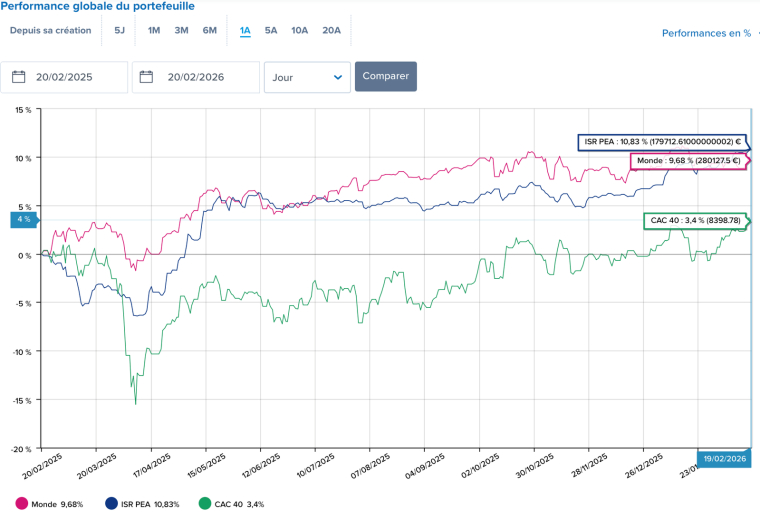Open start date calendar icon

(x=18, y=77)
